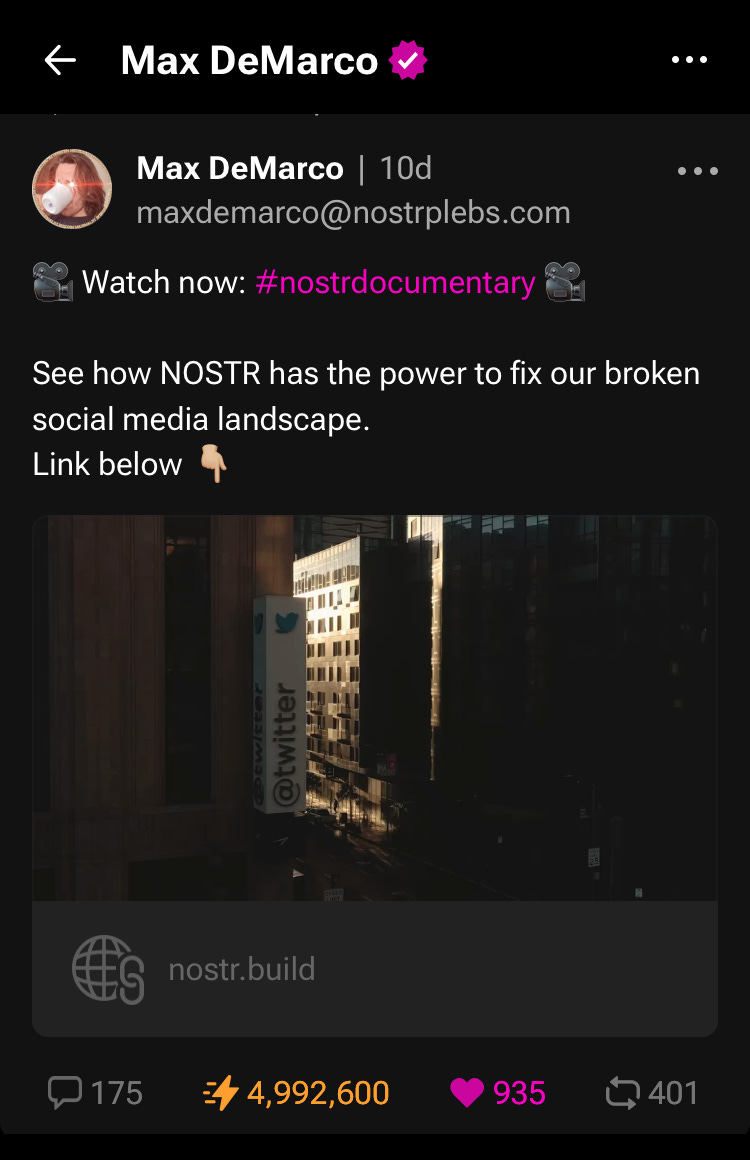Open the nostr.build link
The height and width of the screenshot is (1160, 750).
[x=242, y=969]
